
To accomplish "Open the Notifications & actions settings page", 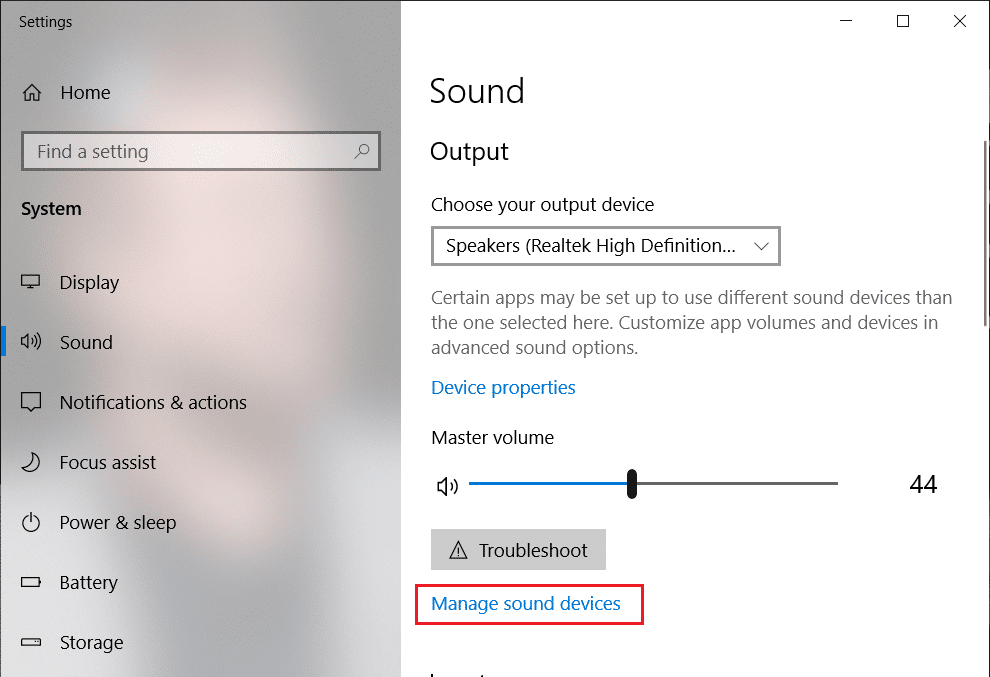I will pyautogui.click(x=152, y=402).
